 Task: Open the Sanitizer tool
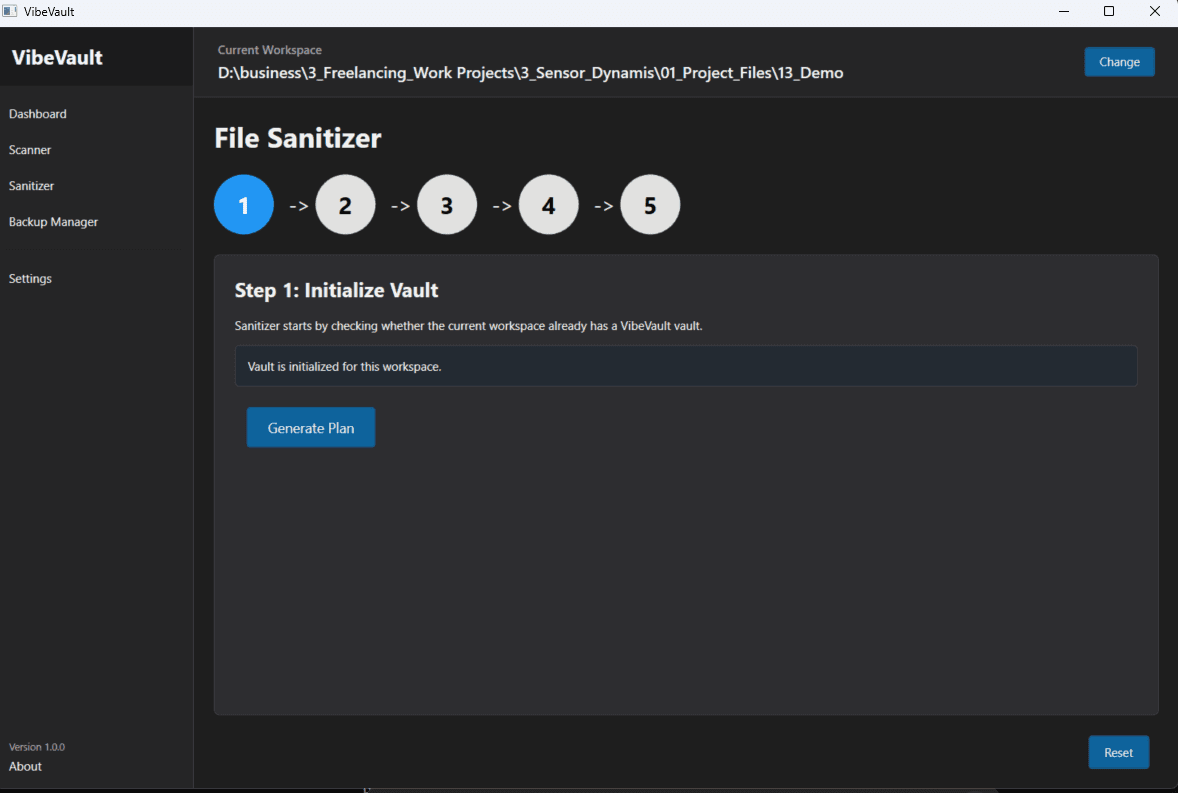pos(31,185)
